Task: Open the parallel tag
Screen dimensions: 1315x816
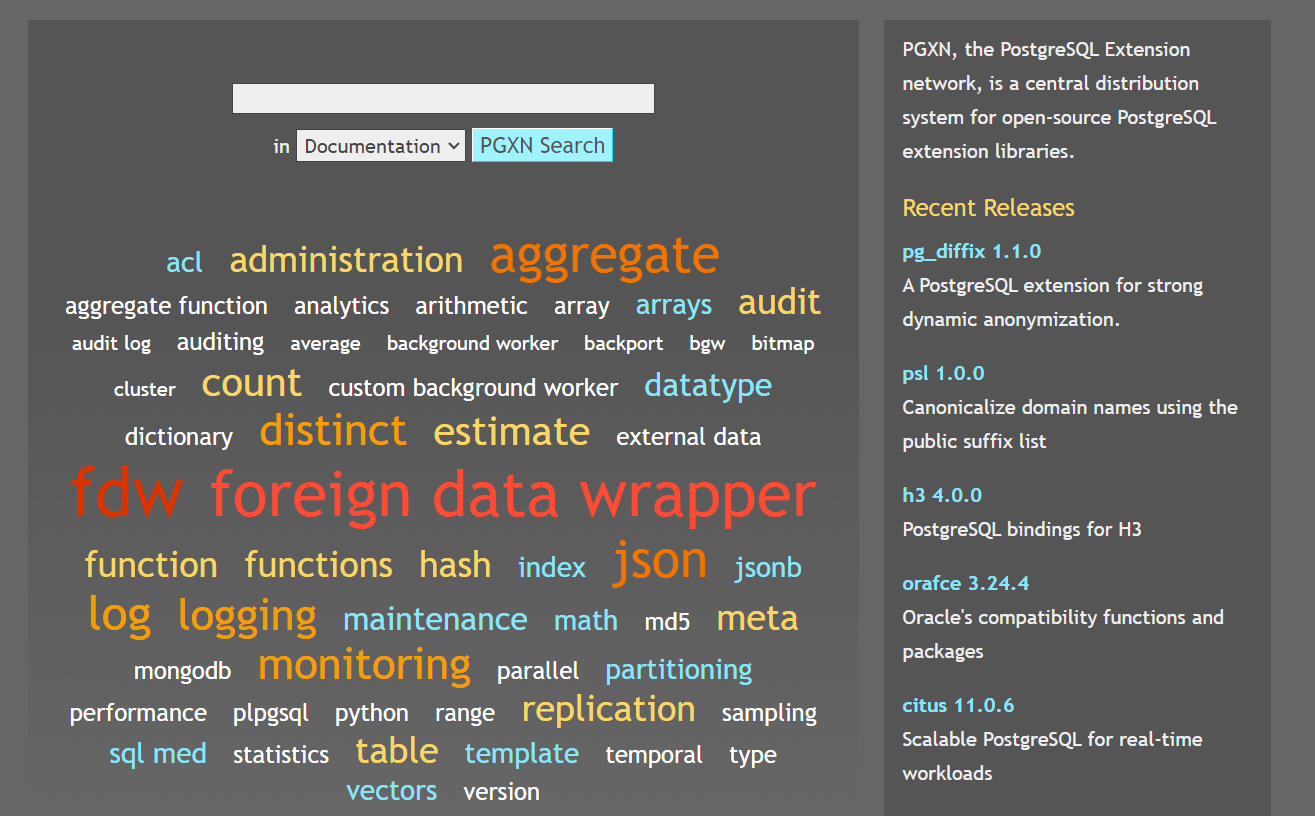Action: 537,671
